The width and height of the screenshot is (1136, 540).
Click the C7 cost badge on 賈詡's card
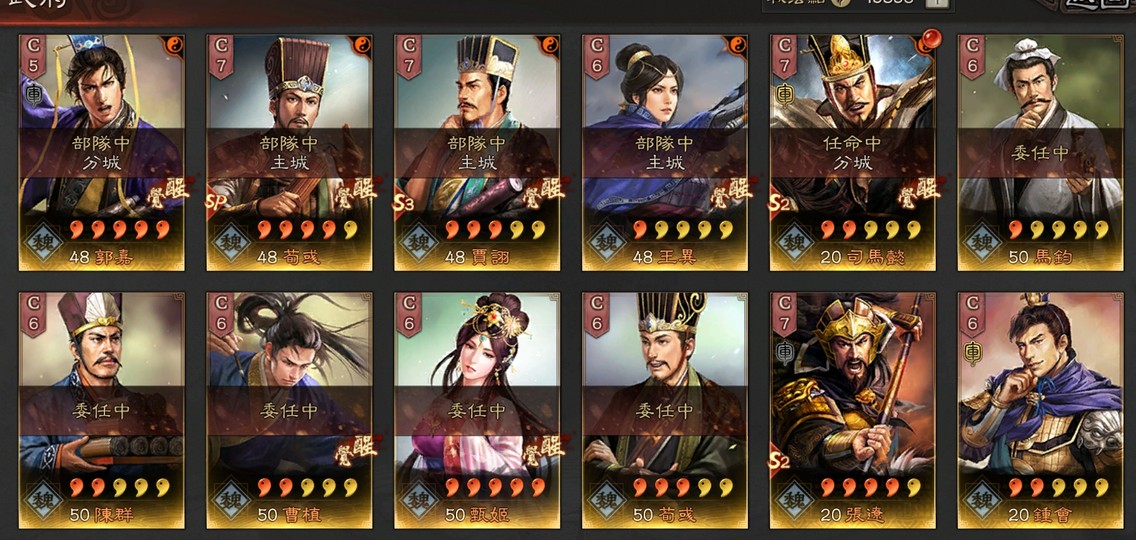408,55
